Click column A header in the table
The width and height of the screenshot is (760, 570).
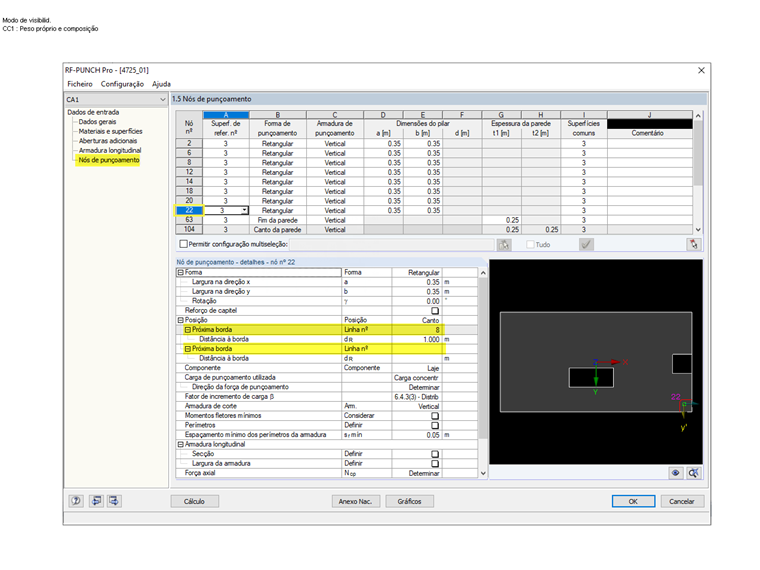[x=226, y=115]
